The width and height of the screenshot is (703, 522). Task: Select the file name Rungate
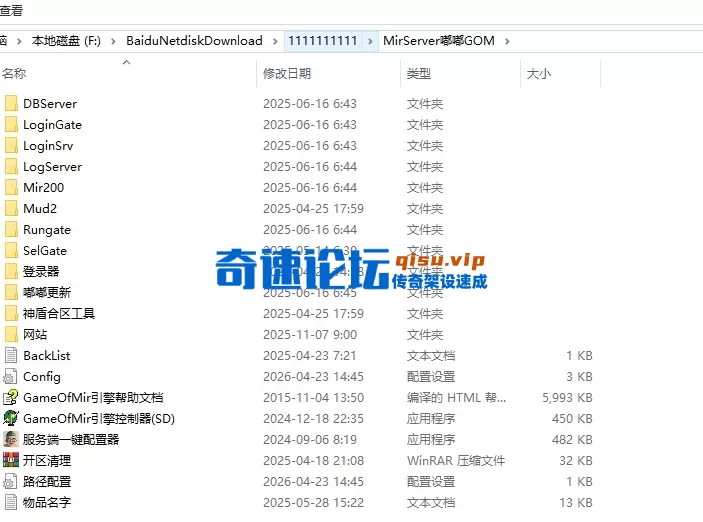tap(47, 230)
